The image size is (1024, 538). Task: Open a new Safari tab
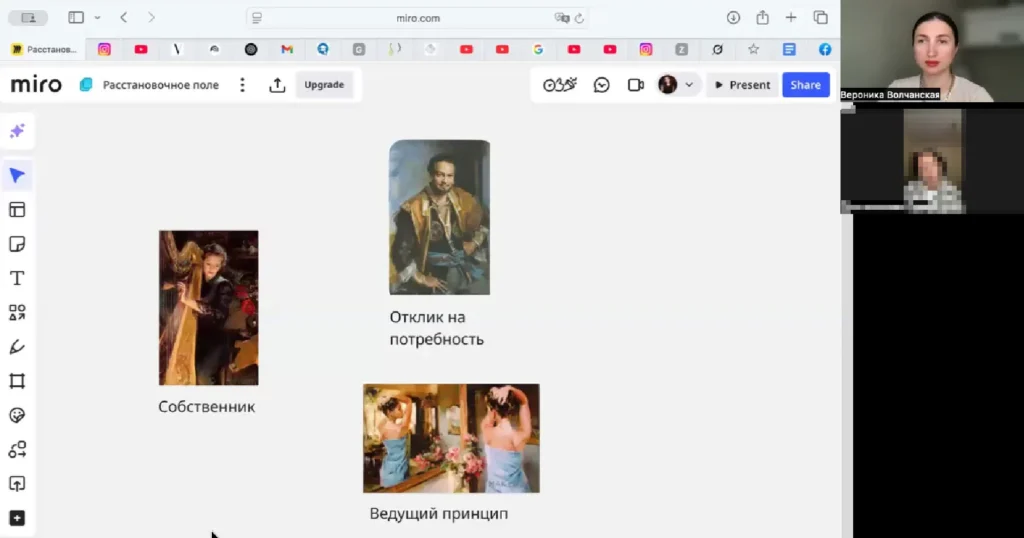[x=791, y=18]
